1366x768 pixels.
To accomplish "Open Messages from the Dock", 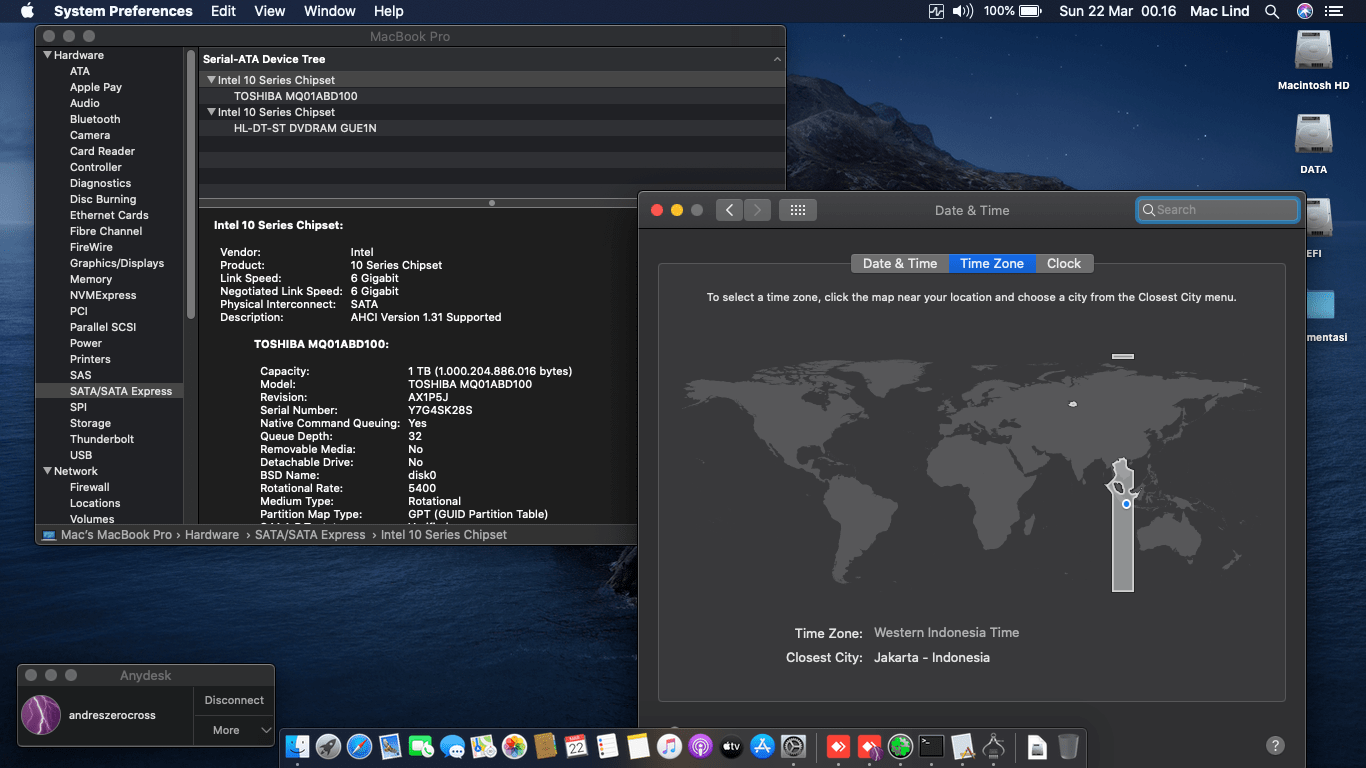I will (x=452, y=746).
